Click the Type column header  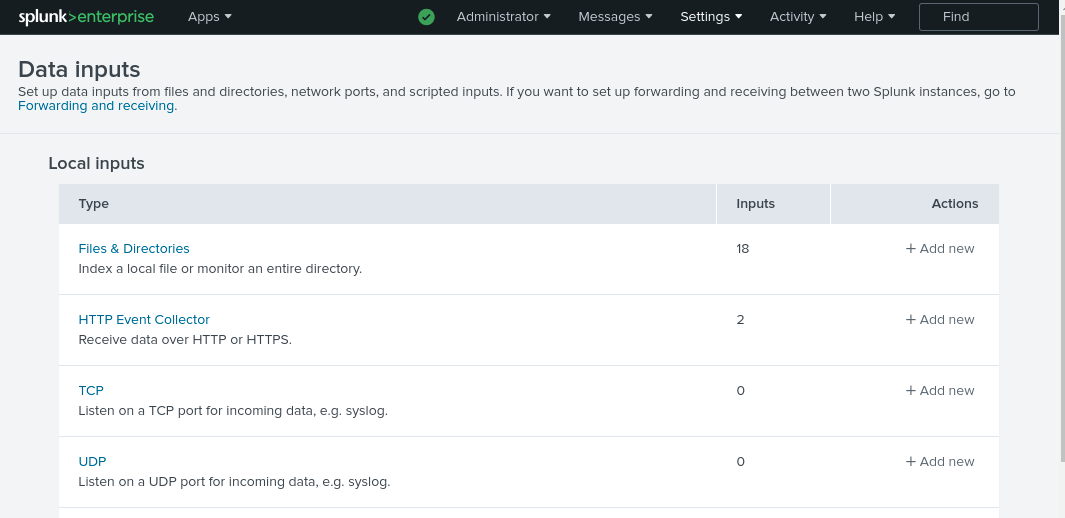coord(387,204)
